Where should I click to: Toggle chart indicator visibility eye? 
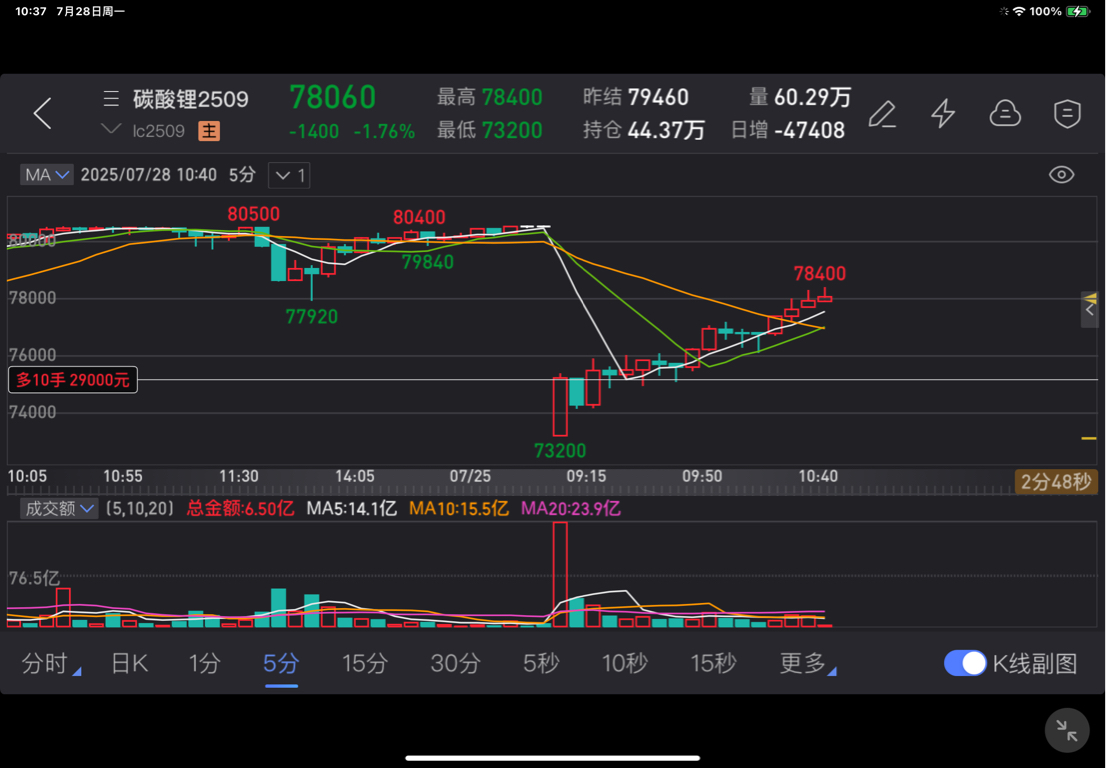(x=1061, y=175)
